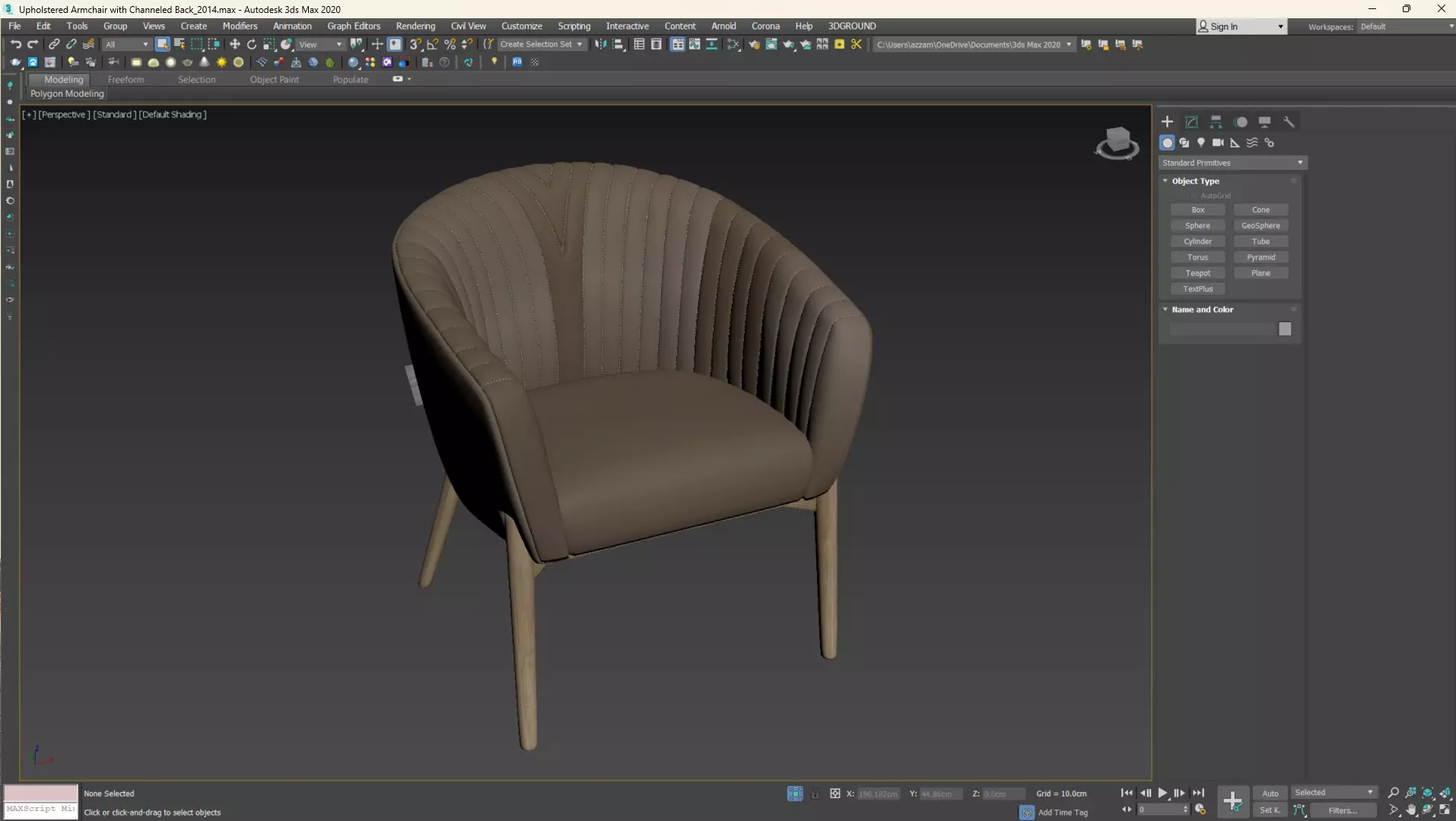Click the Torus button
This screenshot has height=821, width=1456.
point(1198,257)
